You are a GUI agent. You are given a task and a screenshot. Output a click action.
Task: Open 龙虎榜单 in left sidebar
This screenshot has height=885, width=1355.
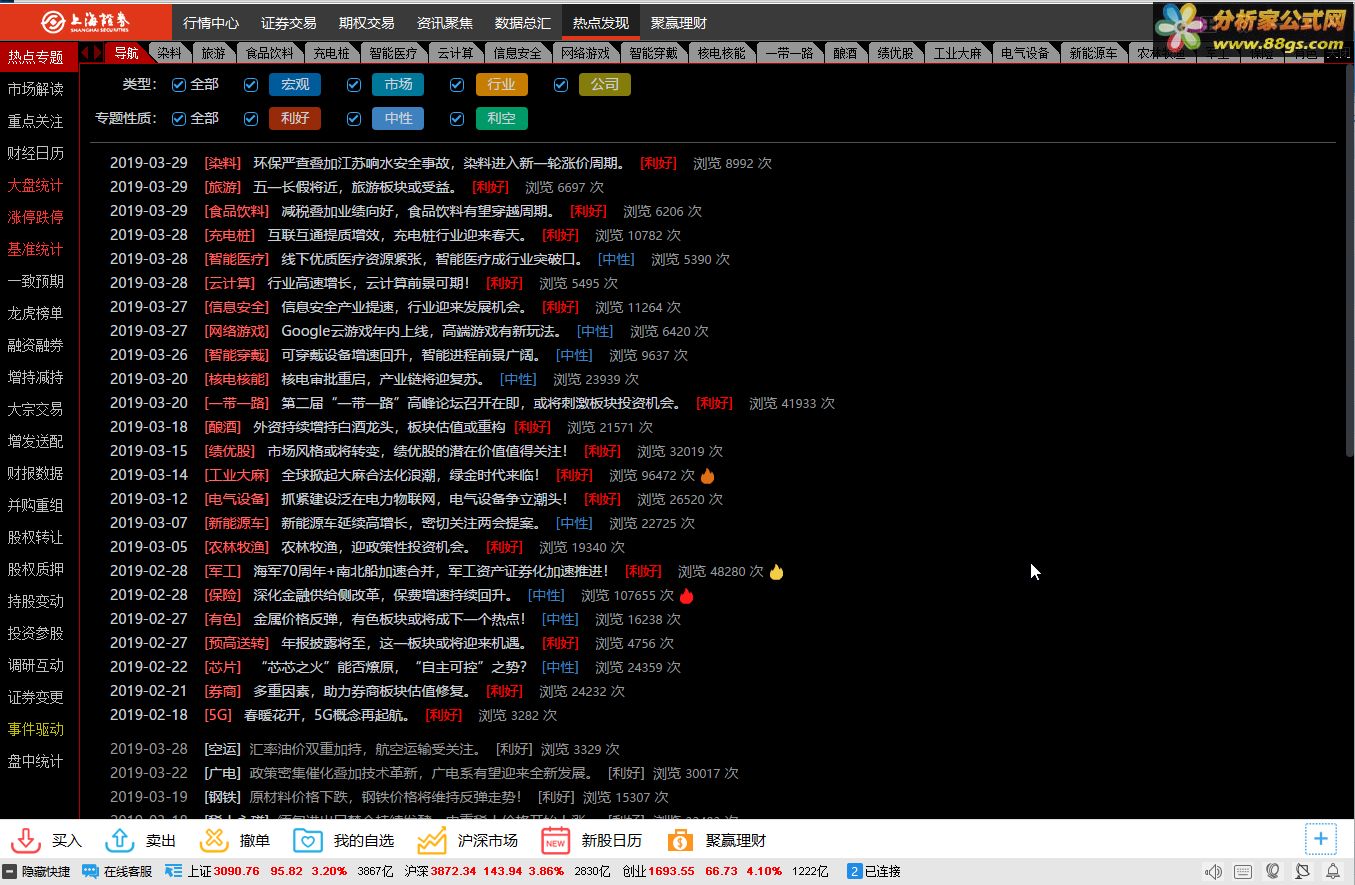tap(36, 314)
